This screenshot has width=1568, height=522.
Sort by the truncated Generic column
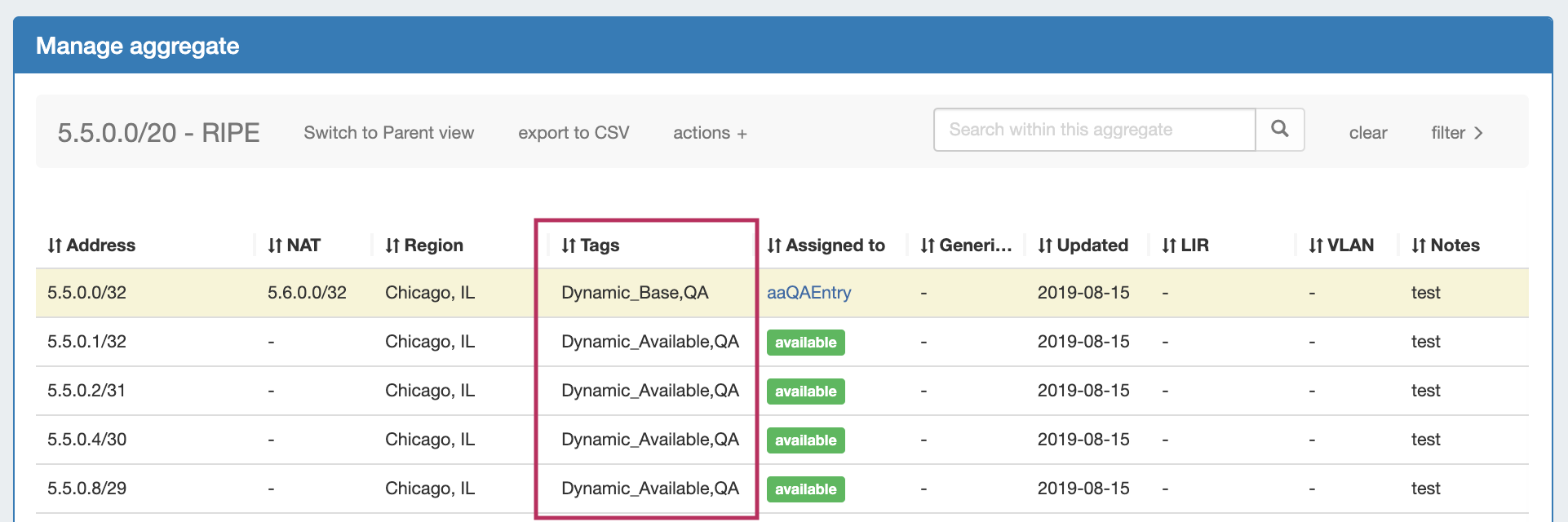coord(966,246)
